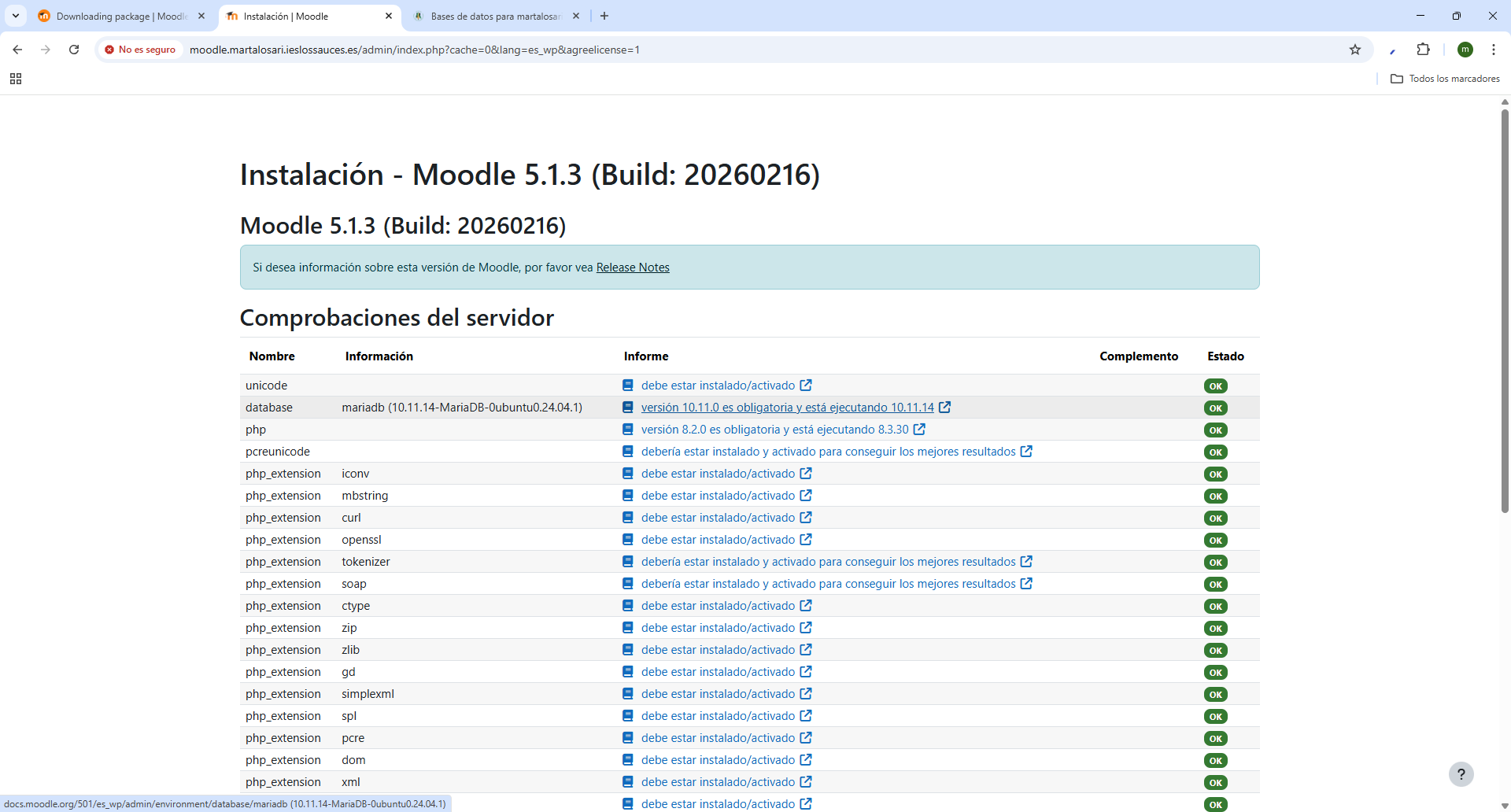Viewport: 1511px width, 812px height.
Task: Click the scrollbar down arrow
Action: [x=1505, y=806]
